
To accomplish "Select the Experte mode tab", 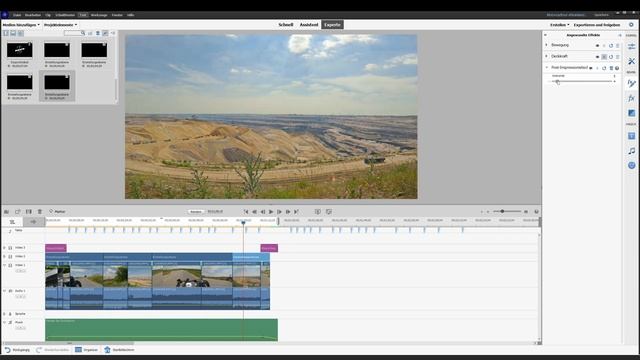I will coord(332,25).
